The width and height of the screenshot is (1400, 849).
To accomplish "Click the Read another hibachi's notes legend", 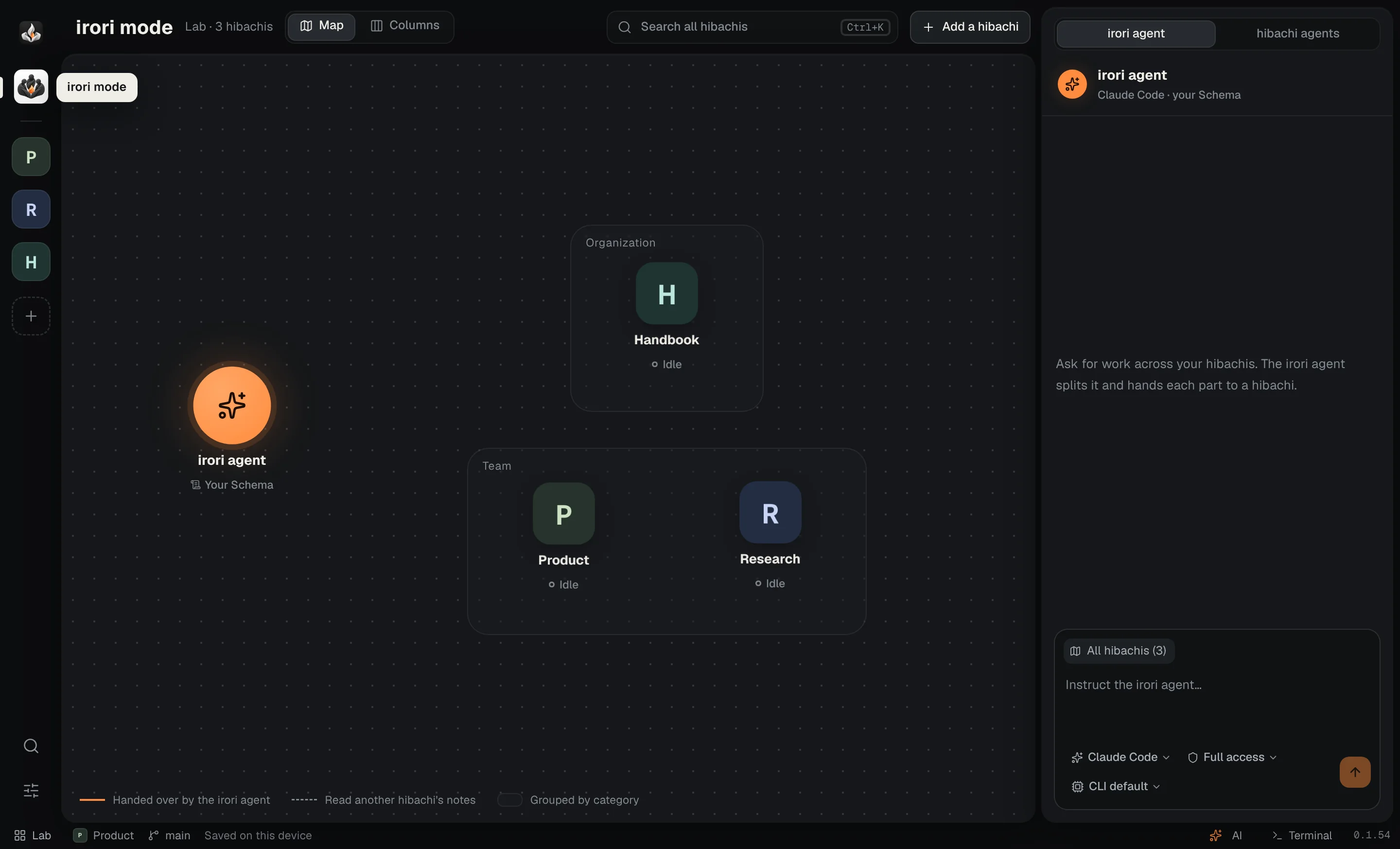I will pos(384,799).
